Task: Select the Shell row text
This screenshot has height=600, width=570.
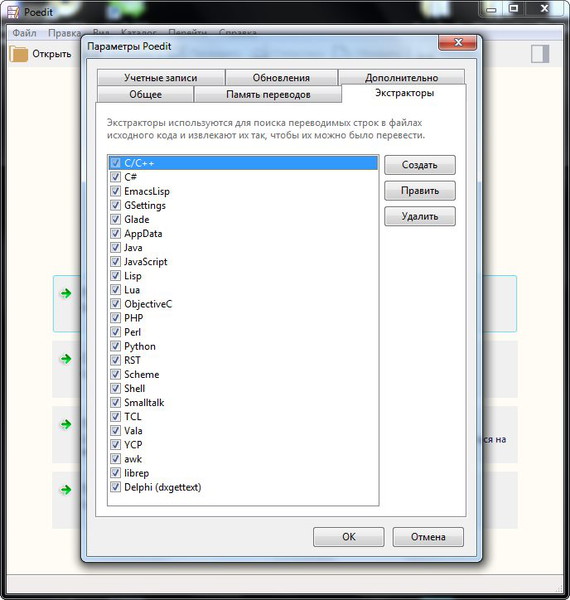Action: (135, 388)
